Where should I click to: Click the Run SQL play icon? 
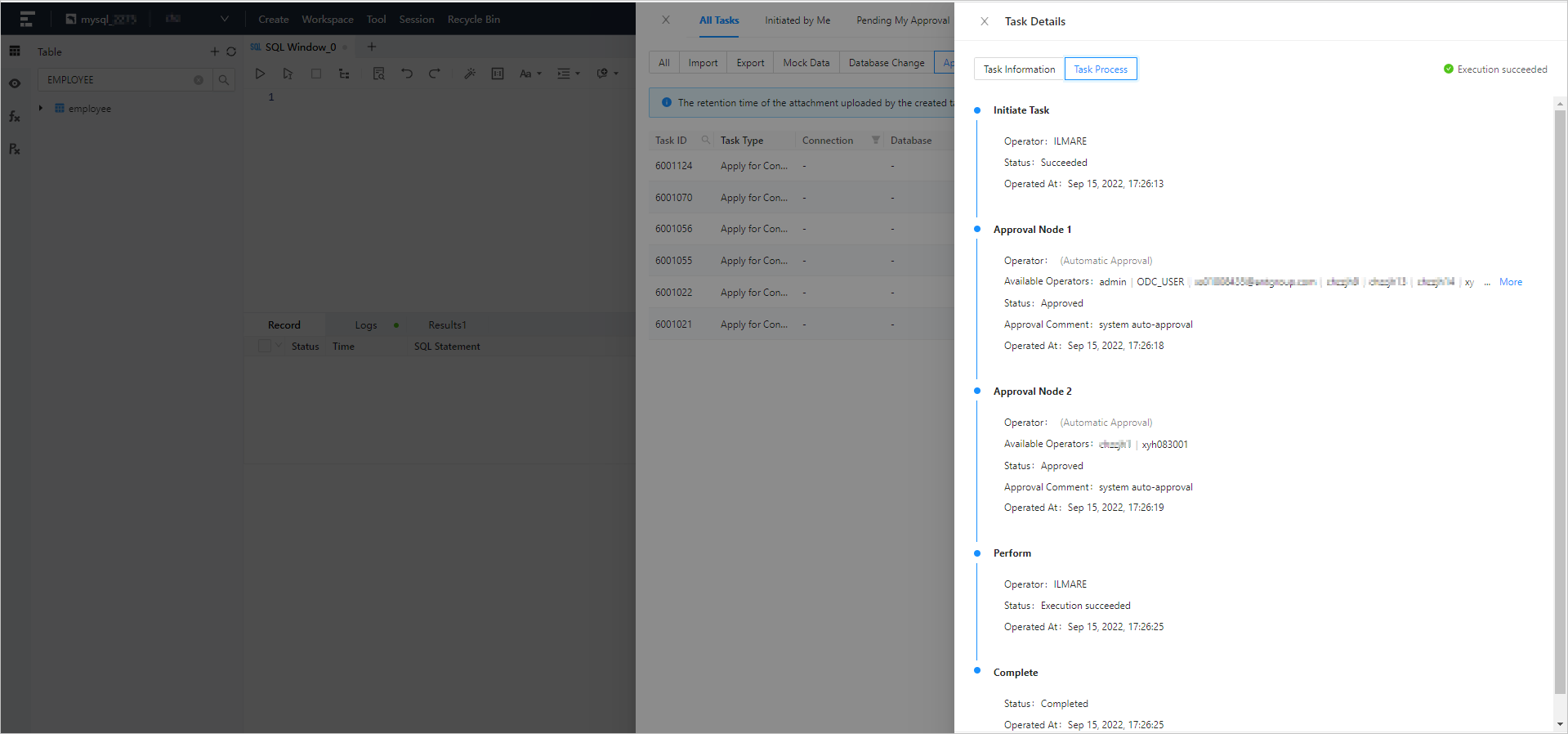click(x=260, y=74)
